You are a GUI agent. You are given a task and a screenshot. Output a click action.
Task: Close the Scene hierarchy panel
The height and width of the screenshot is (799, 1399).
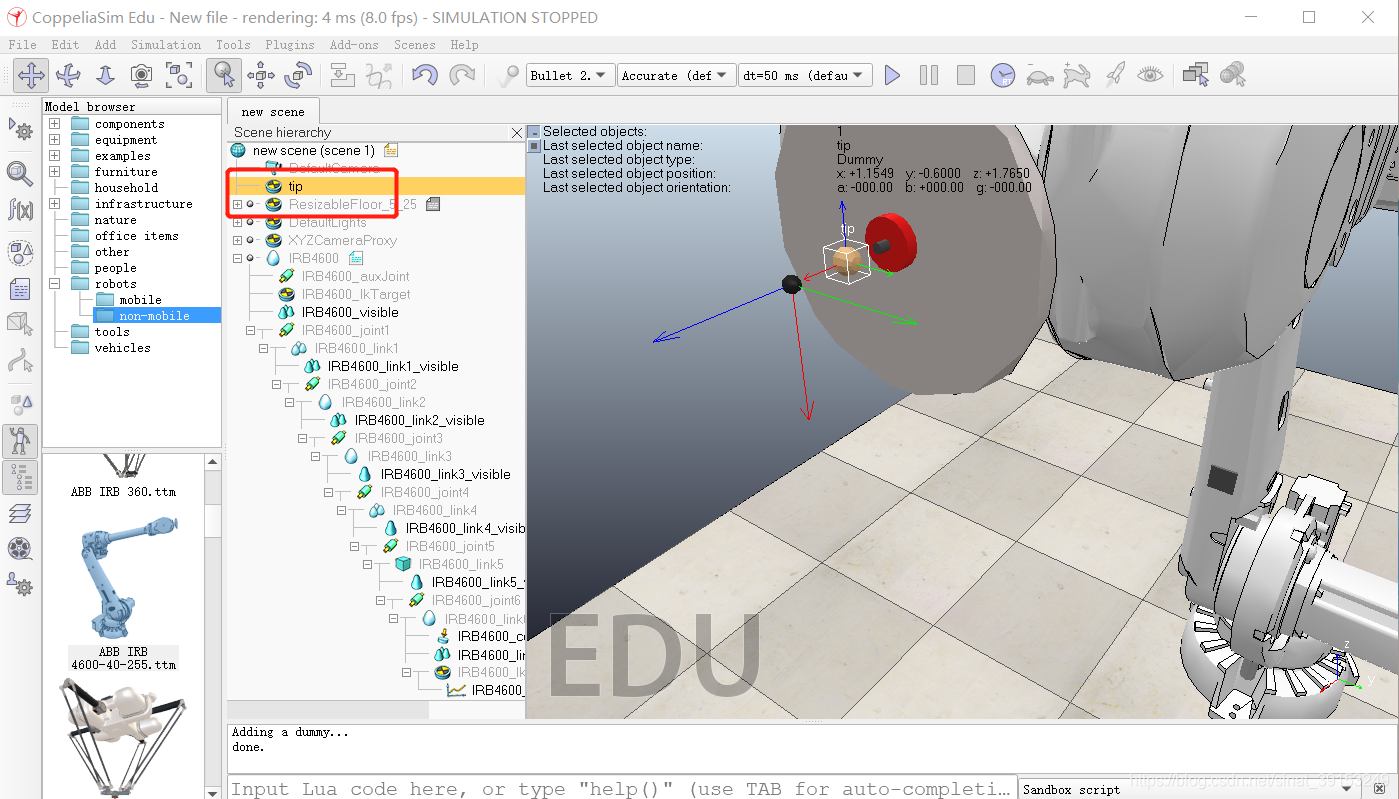tap(516, 132)
